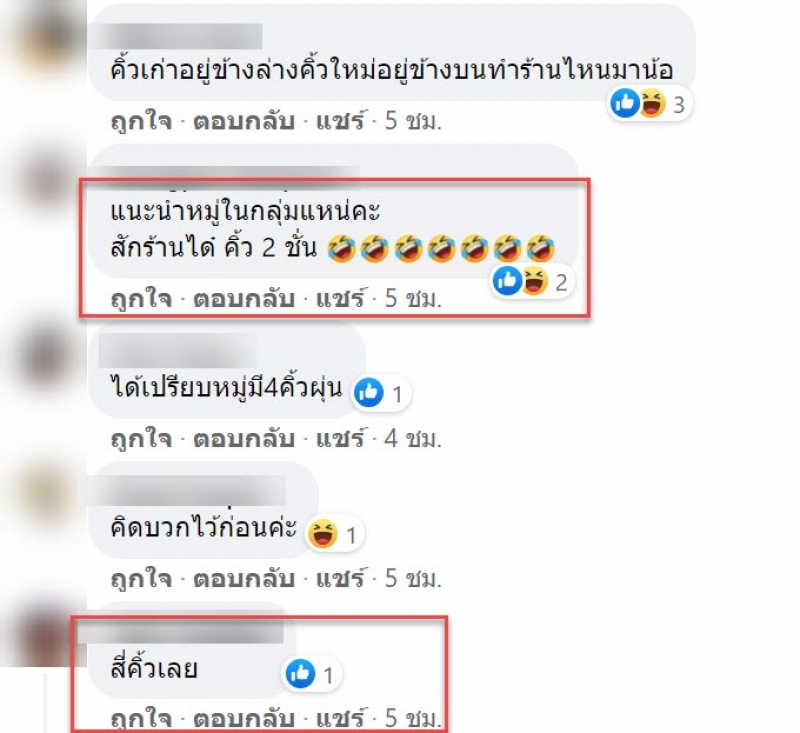Click ตอบกลับ under the สี่คิ้วเลย comment
This screenshot has height=733, width=800.
click(244, 719)
